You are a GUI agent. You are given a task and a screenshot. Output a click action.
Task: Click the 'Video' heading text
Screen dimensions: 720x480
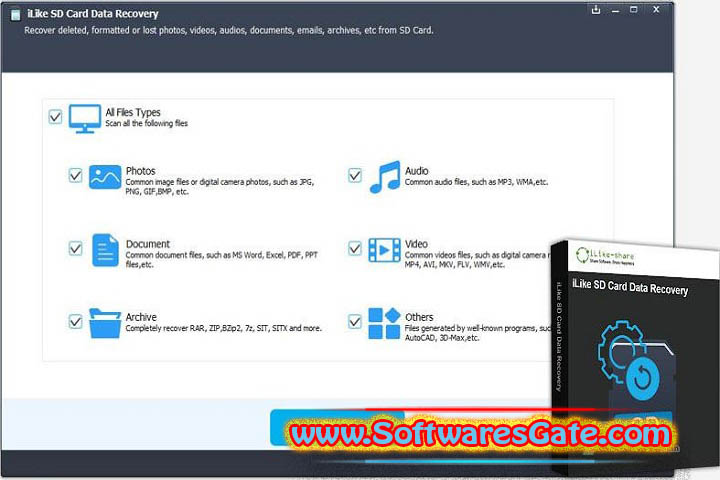[416, 244]
